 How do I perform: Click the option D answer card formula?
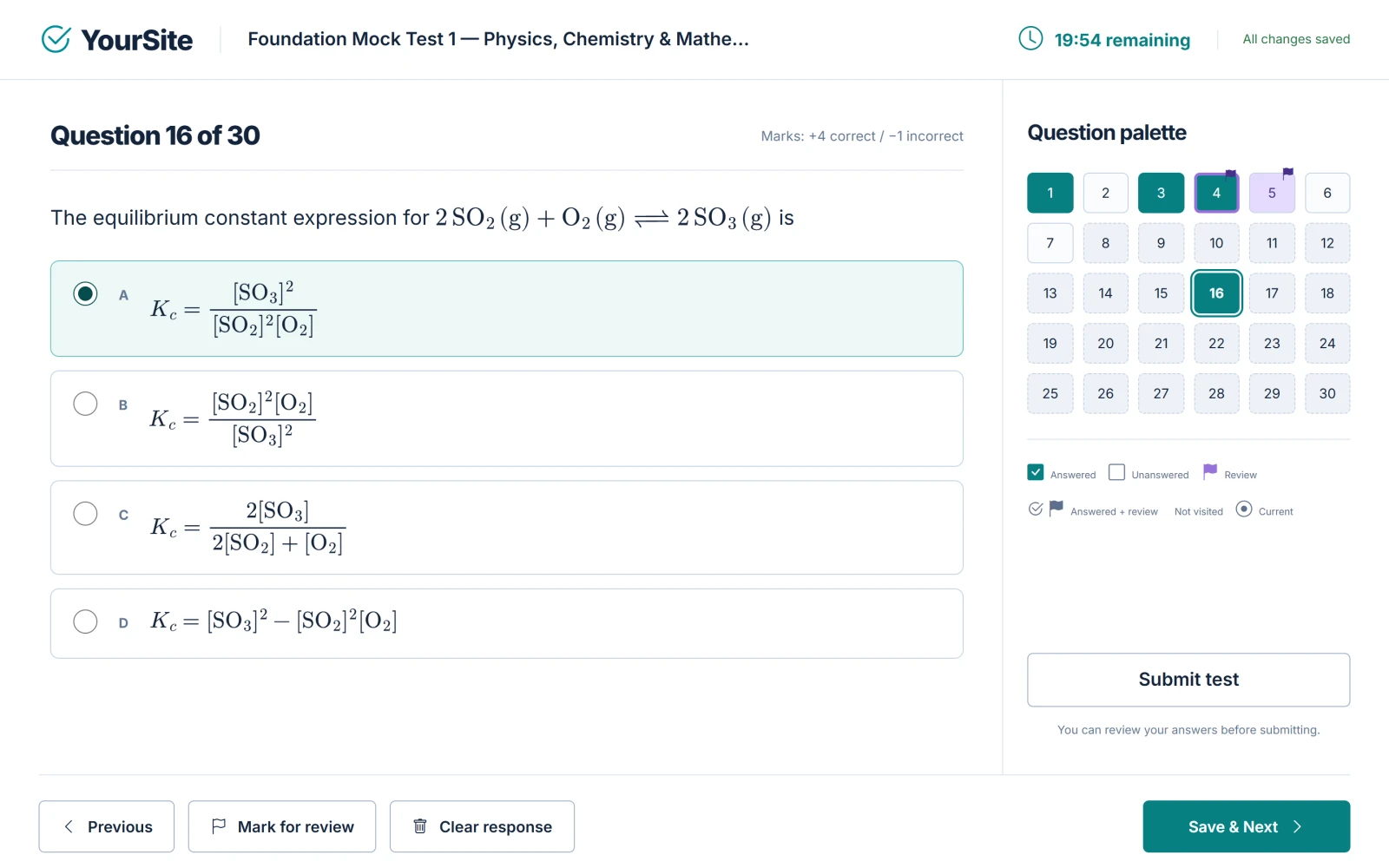(274, 621)
